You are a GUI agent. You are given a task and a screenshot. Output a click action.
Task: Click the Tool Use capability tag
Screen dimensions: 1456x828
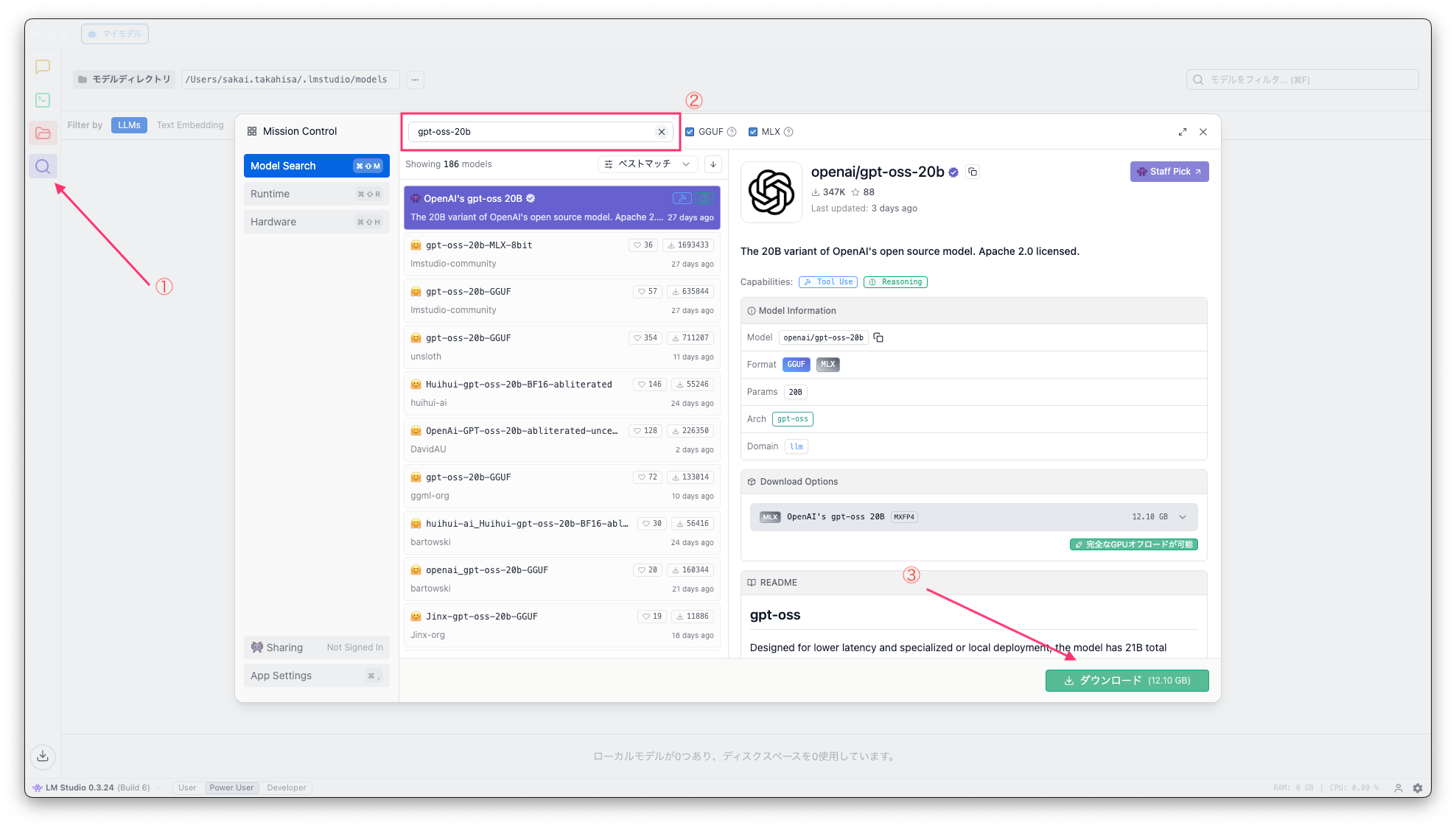828,282
